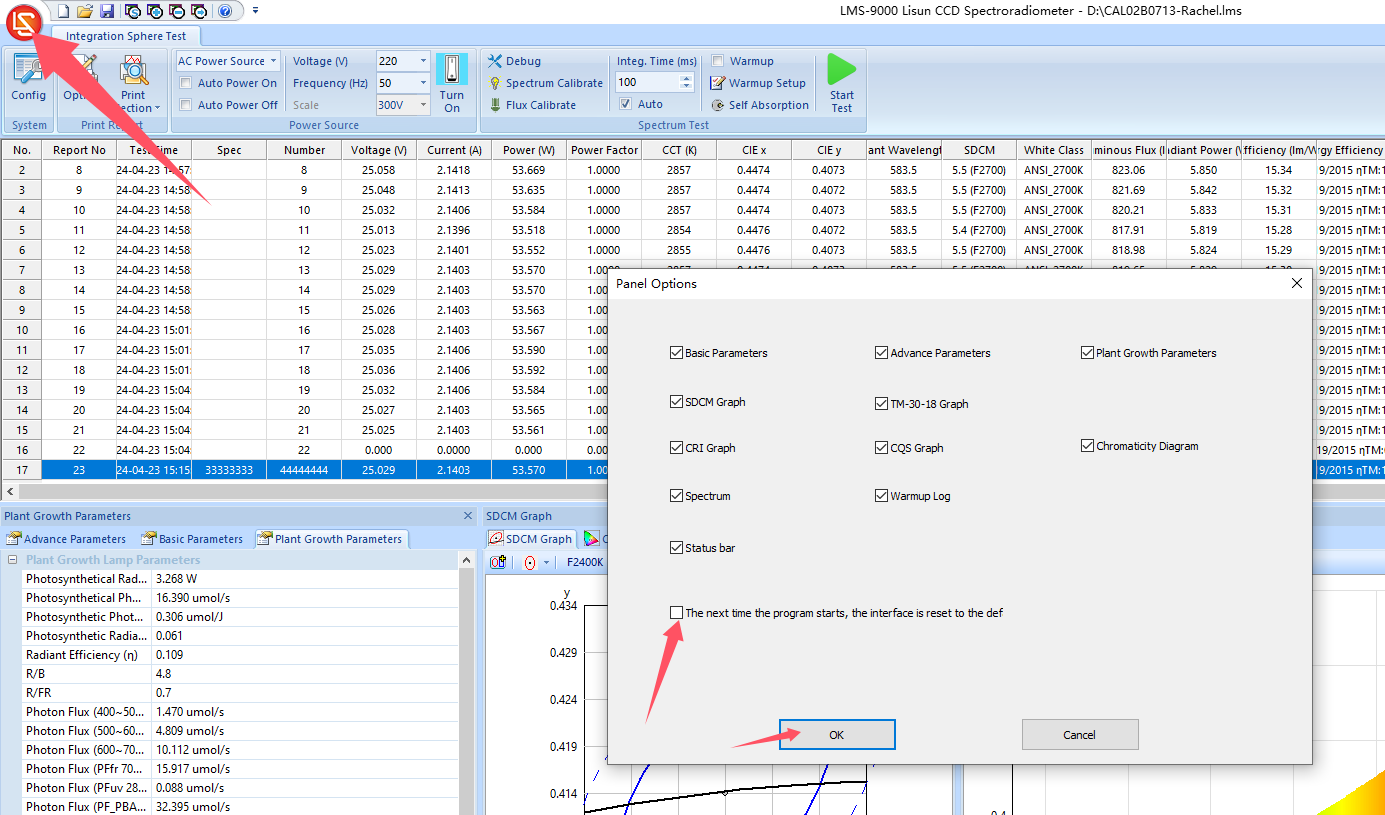This screenshot has height=815, width=1385.
Task: Click the red Lisun application logo button
Action: click(23, 20)
